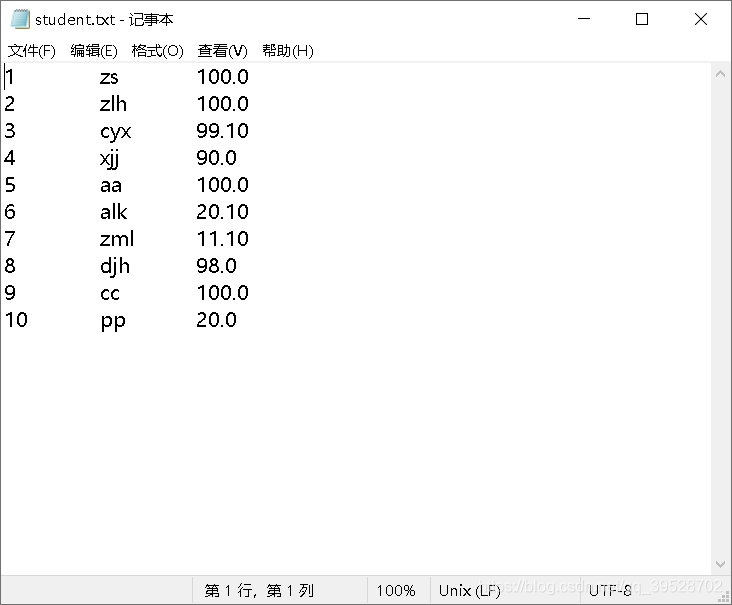Click the Notepad icon in title bar
Image resolution: width=732 pixels, height=605 pixels.
click(x=20, y=19)
